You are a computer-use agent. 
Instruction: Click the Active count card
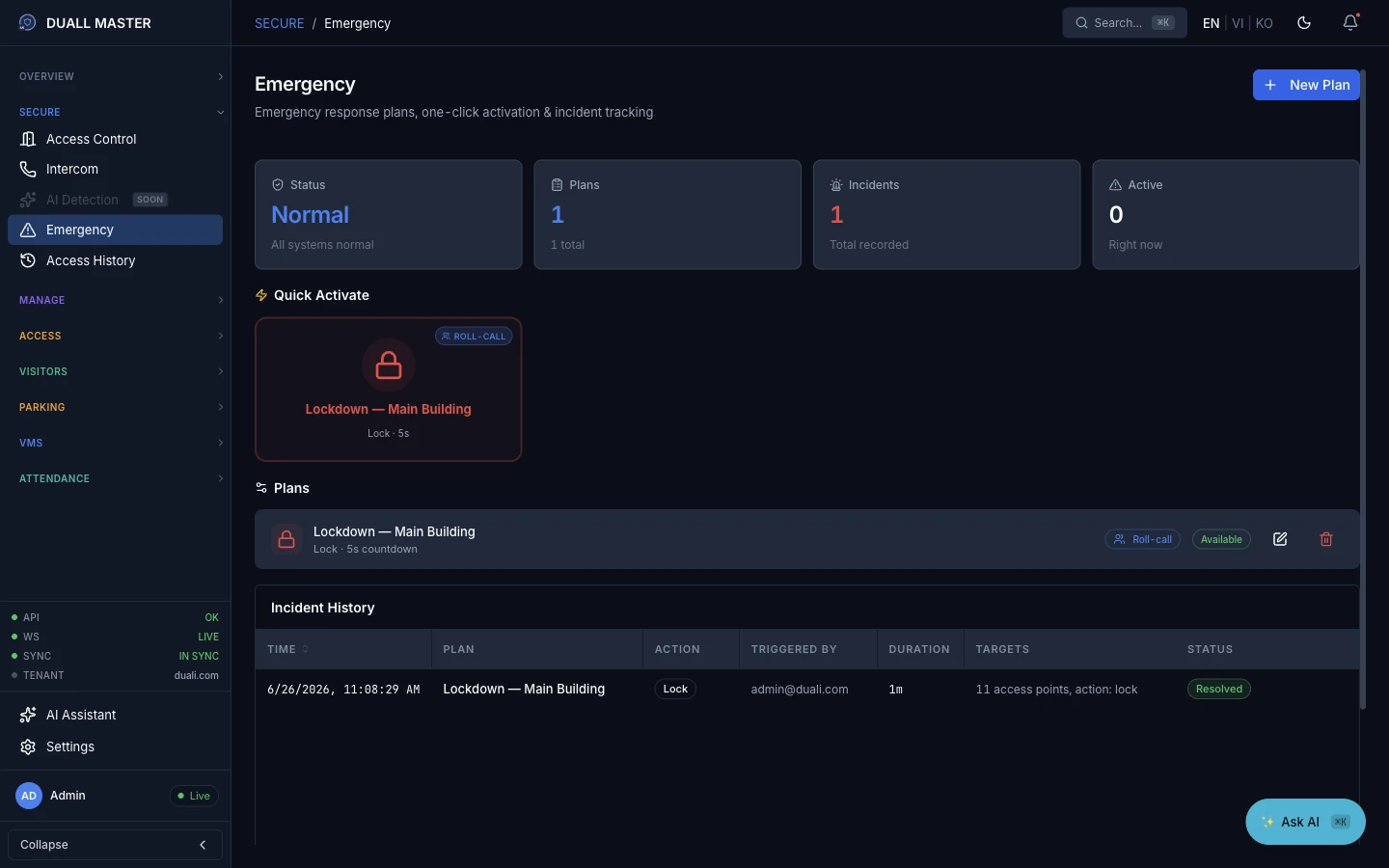click(1226, 214)
